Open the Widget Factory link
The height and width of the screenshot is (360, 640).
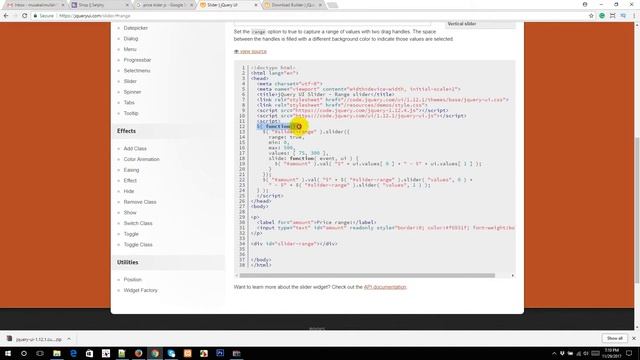click(140, 290)
